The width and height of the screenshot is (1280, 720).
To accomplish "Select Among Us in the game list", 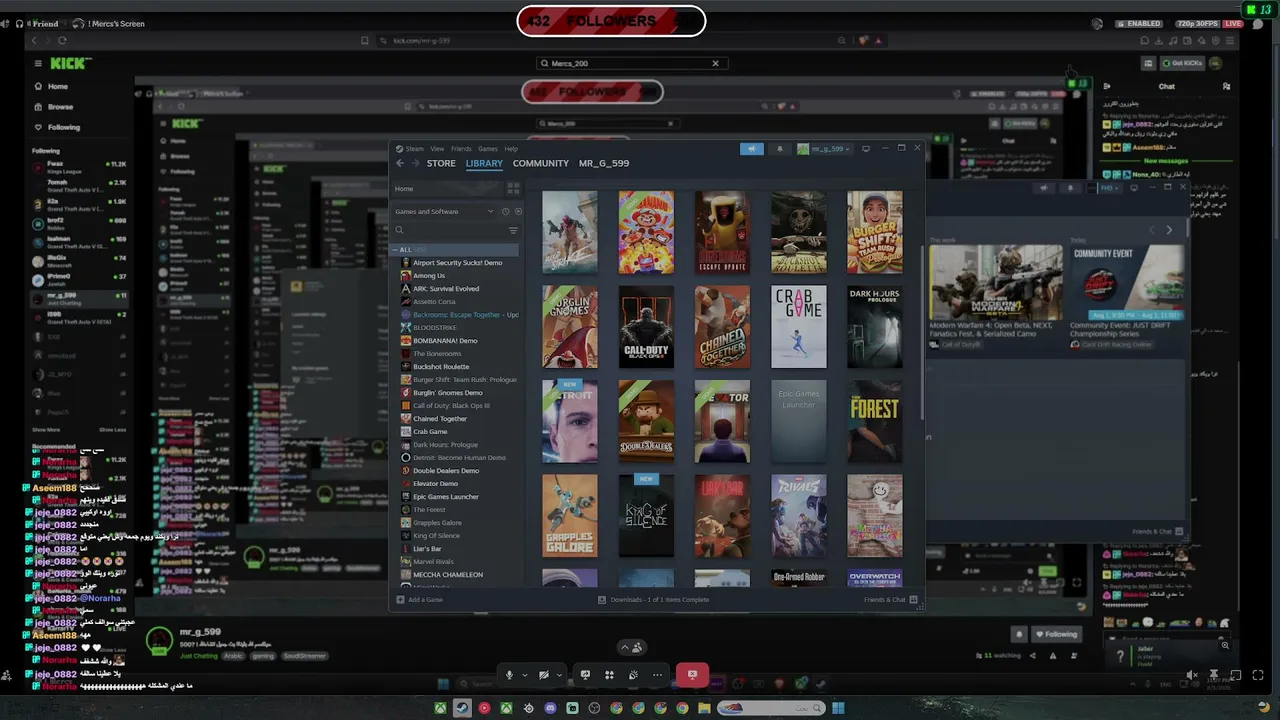I will (429, 276).
